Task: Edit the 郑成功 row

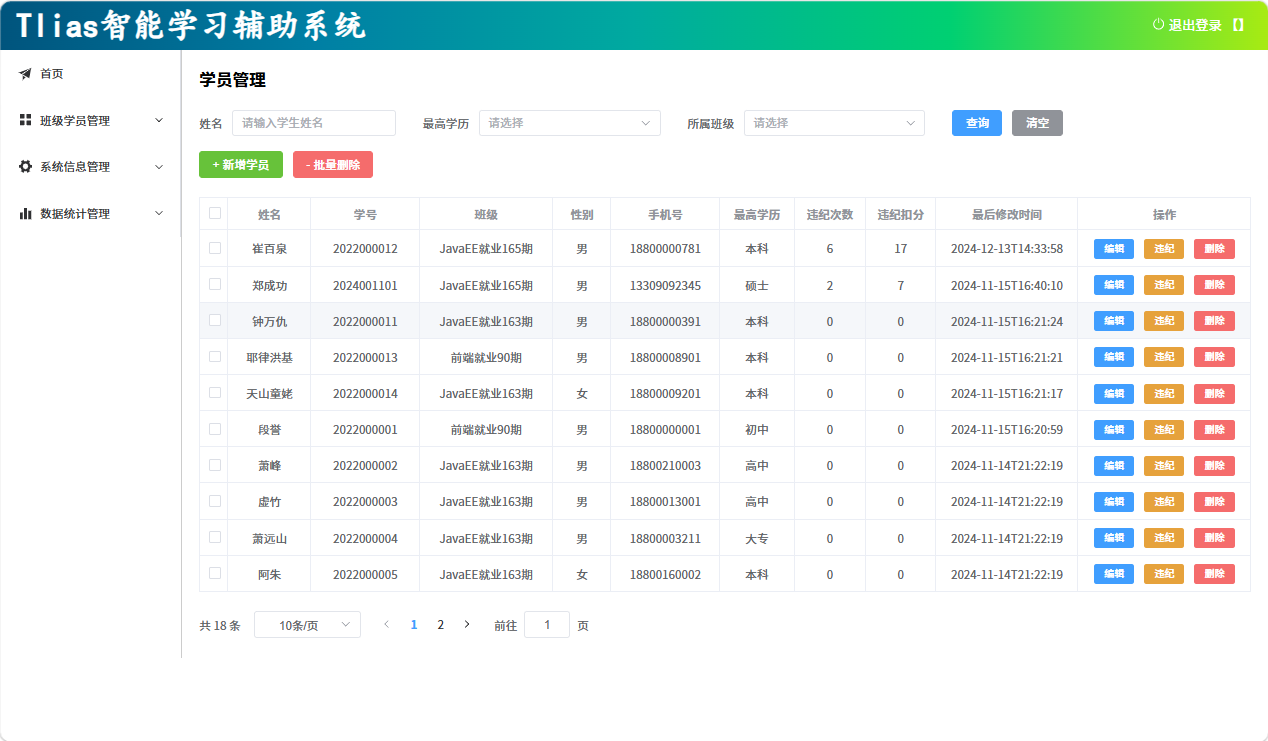Action: (x=1114, y=285)
